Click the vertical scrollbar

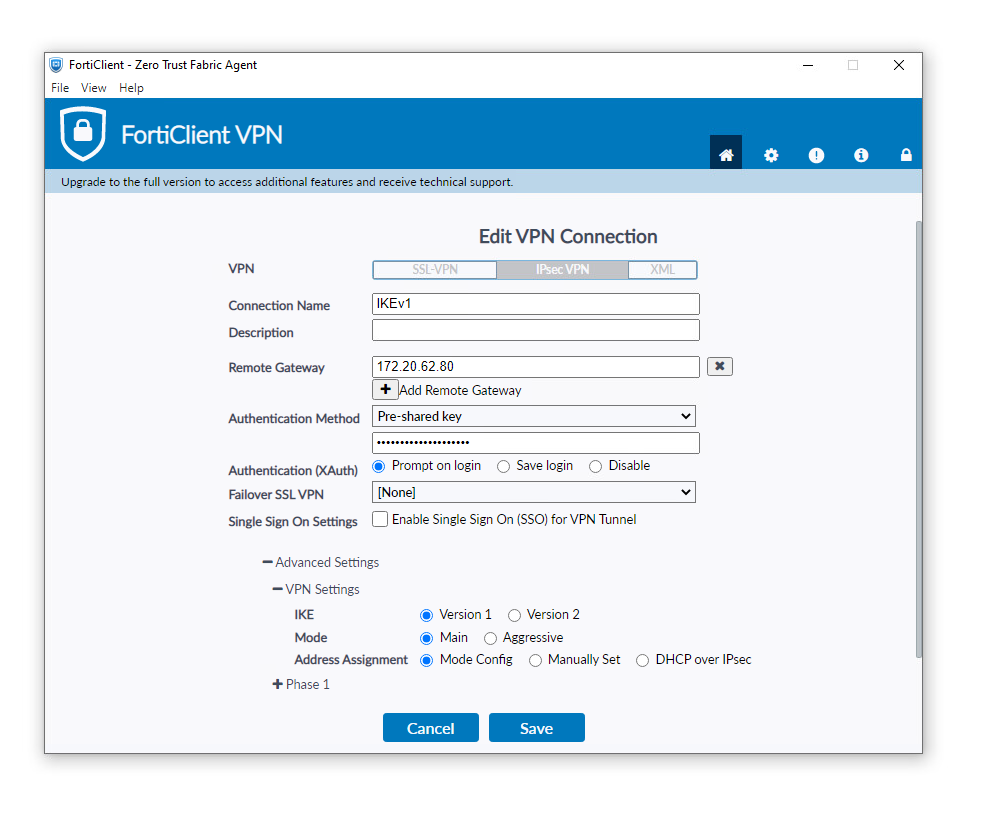tap(918, 438)
